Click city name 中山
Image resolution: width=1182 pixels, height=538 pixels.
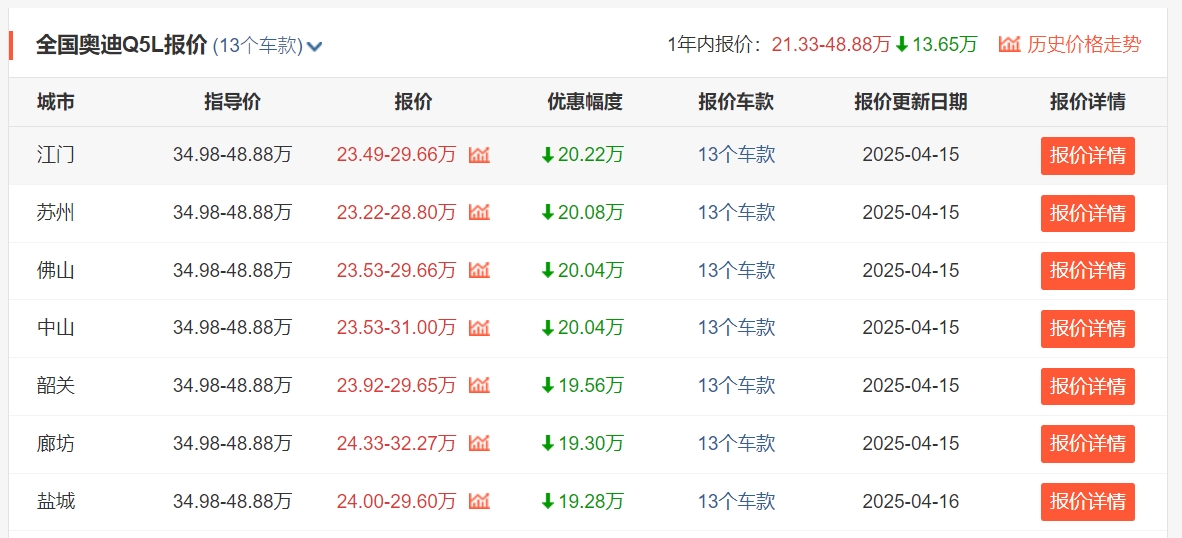click(56, 328)
